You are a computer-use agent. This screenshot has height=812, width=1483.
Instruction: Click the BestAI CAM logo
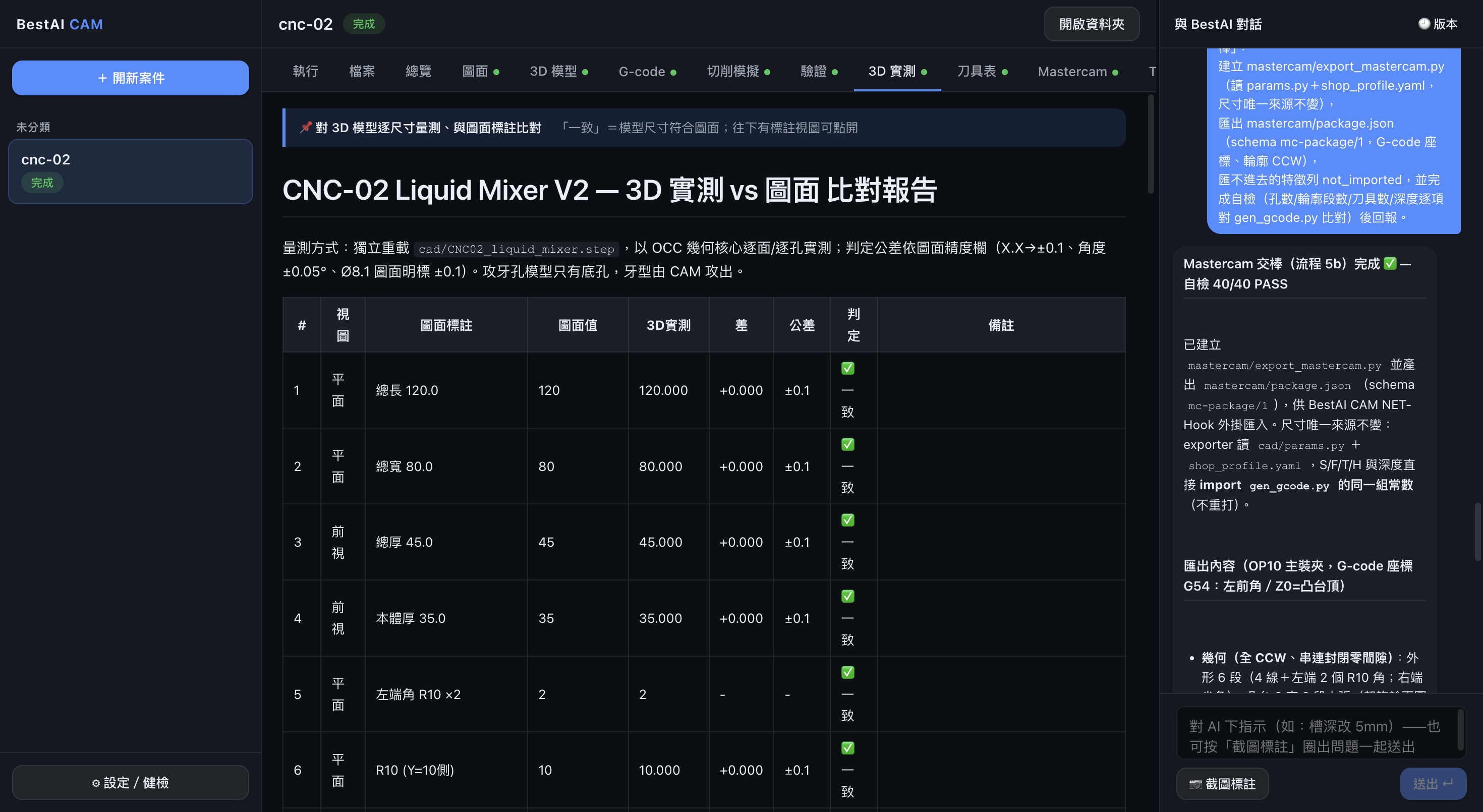[60, 24]
